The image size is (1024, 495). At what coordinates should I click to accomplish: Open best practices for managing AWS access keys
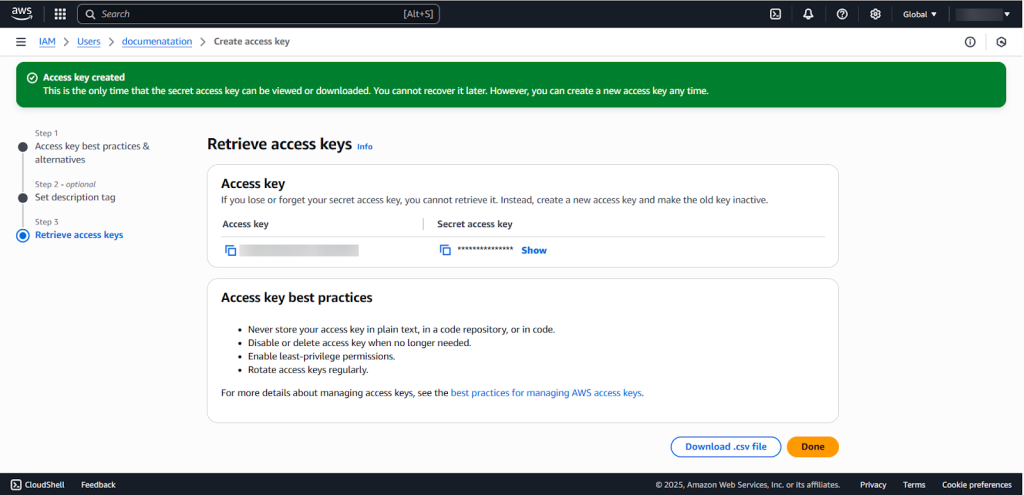coord(546,393)
